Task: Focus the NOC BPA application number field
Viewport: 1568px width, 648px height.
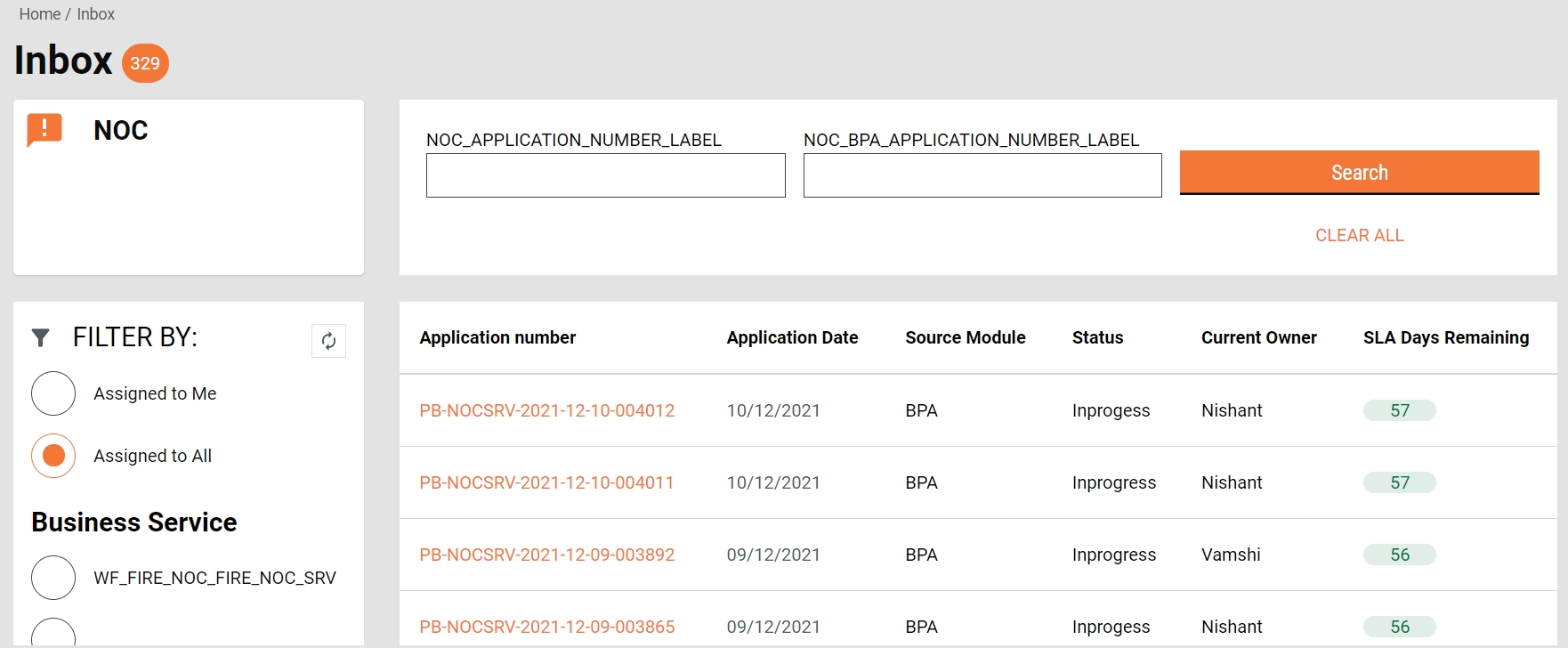Action: point(982,175)
